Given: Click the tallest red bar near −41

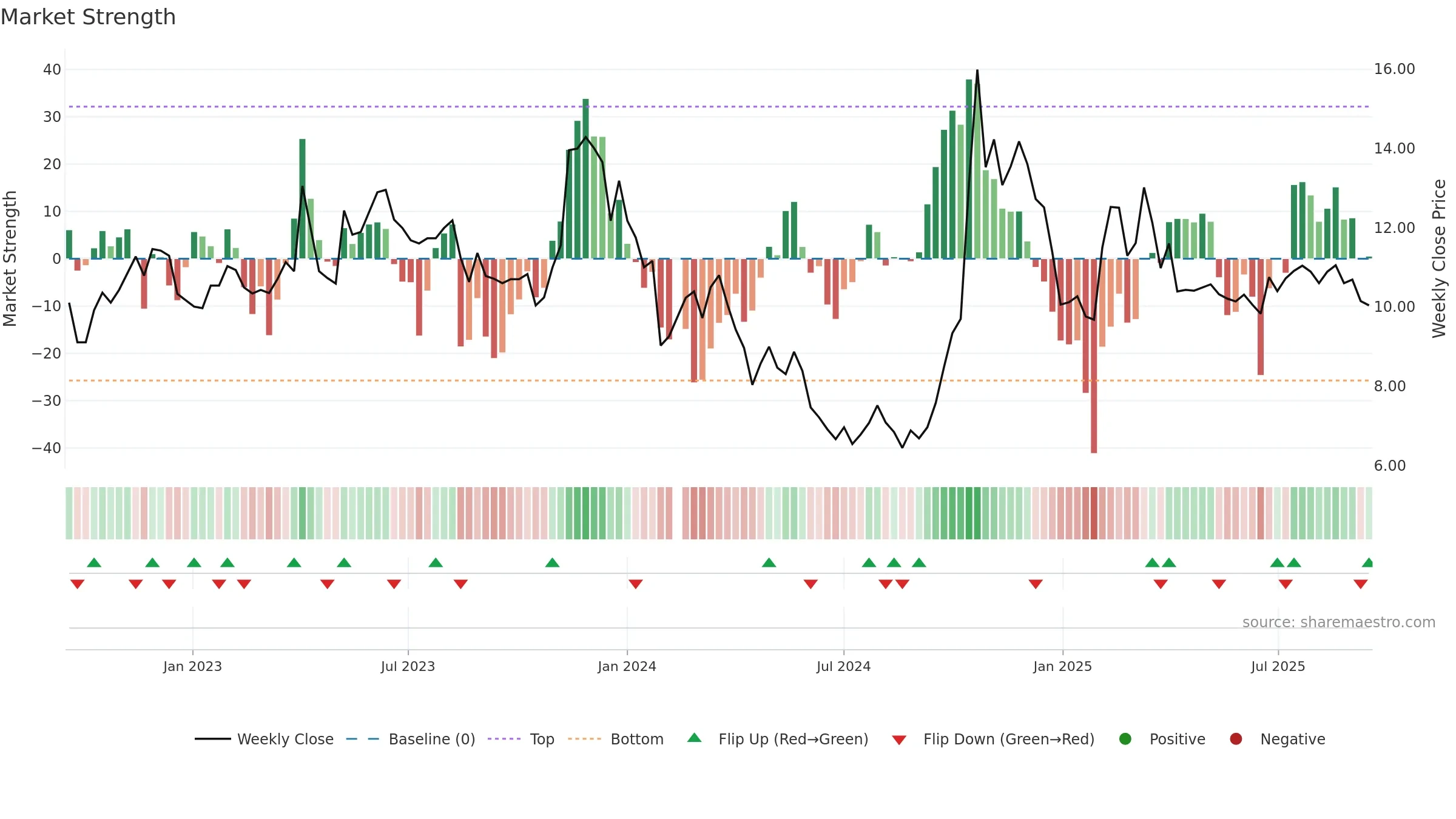Looking at the screenshot, I should (1094, 356).
